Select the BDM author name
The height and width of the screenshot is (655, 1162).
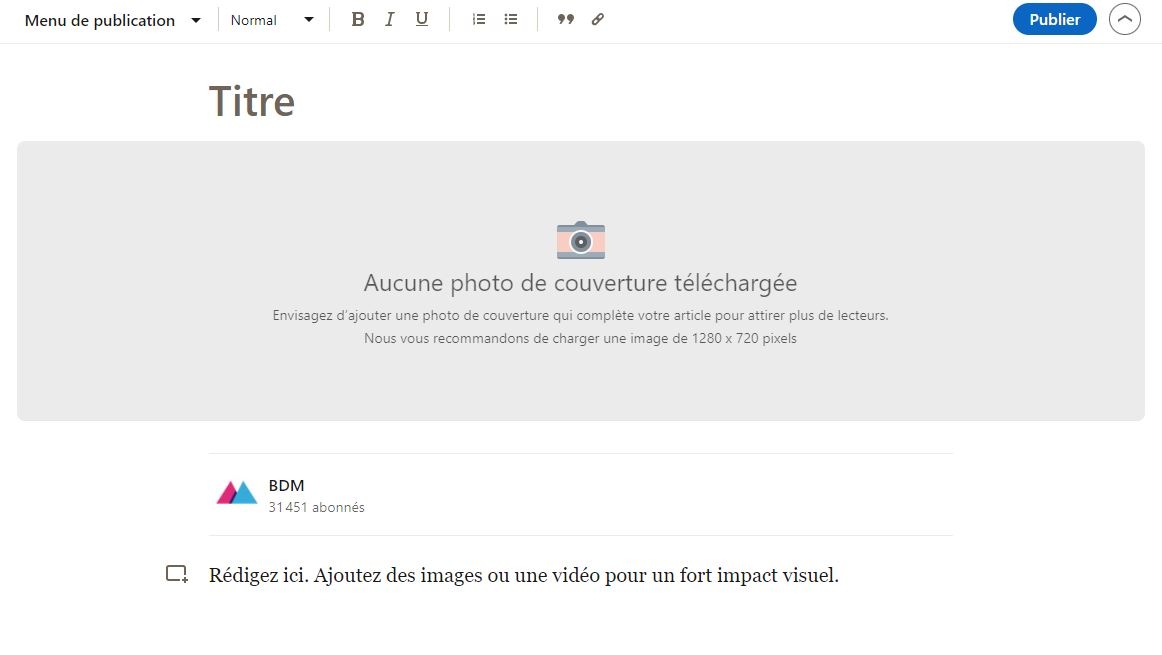[x=286, y=486]
